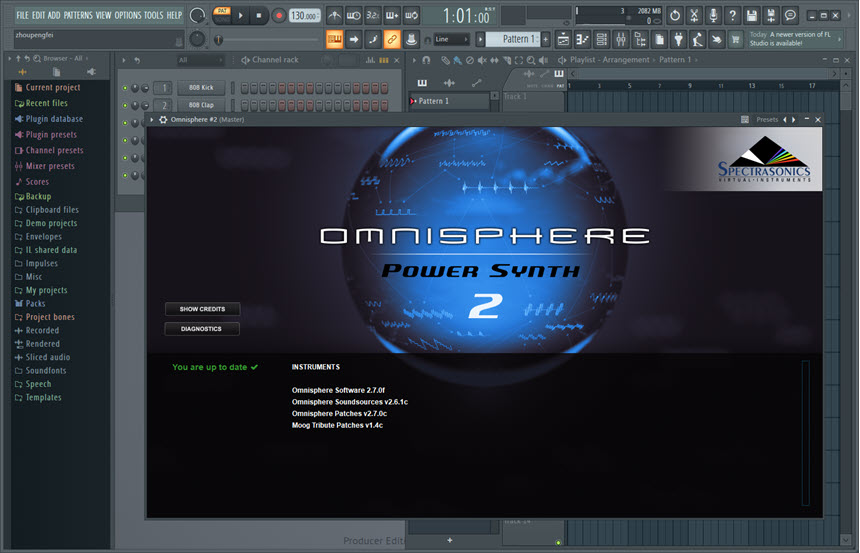The height and width of the screenshot is (553, 860).
Task: Click the song position slider
Action: pos(269,40)
